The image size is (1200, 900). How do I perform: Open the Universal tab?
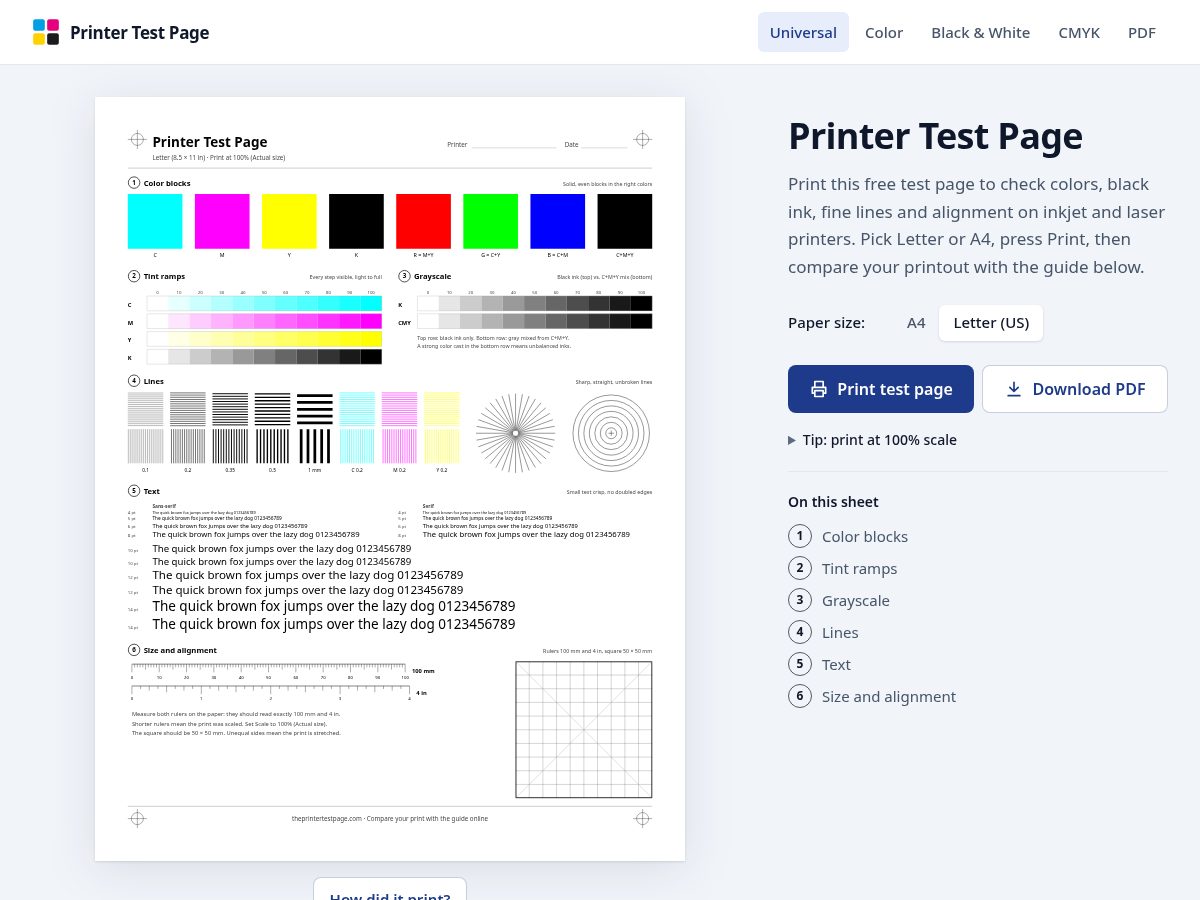(803, 32)
